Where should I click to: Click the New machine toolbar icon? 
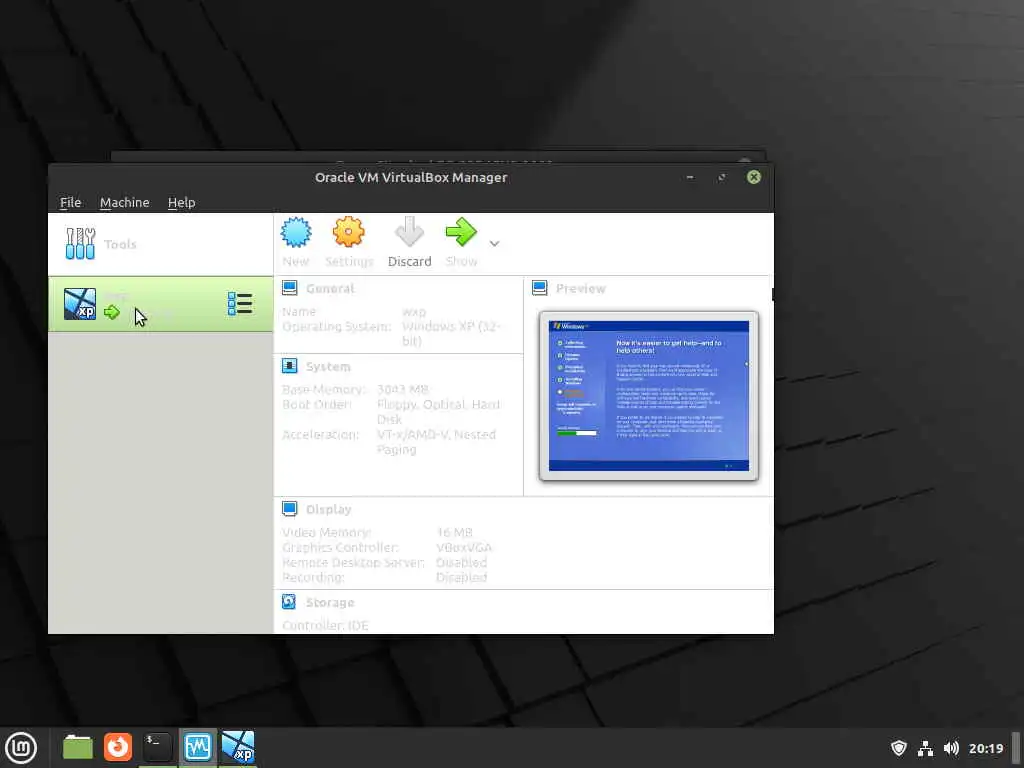click(296, 232)
